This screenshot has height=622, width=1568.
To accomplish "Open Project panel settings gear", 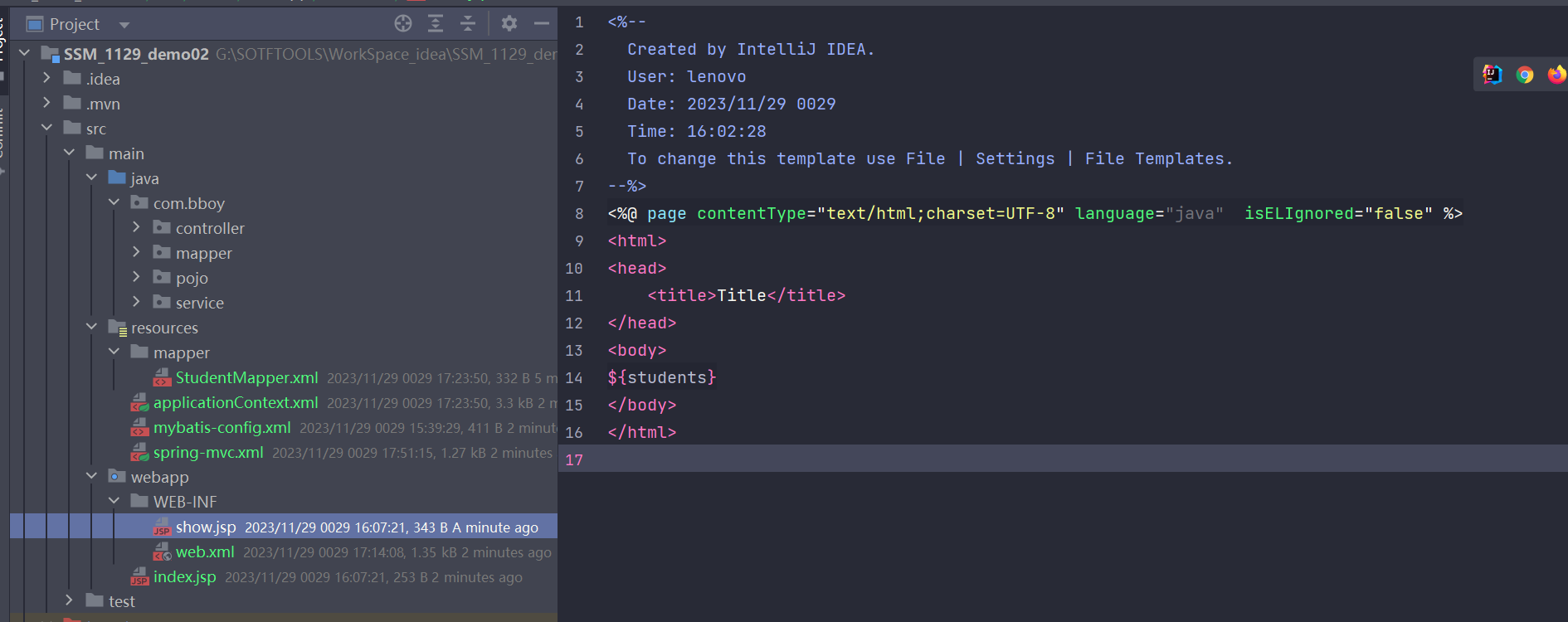I will tap(509, 23).
